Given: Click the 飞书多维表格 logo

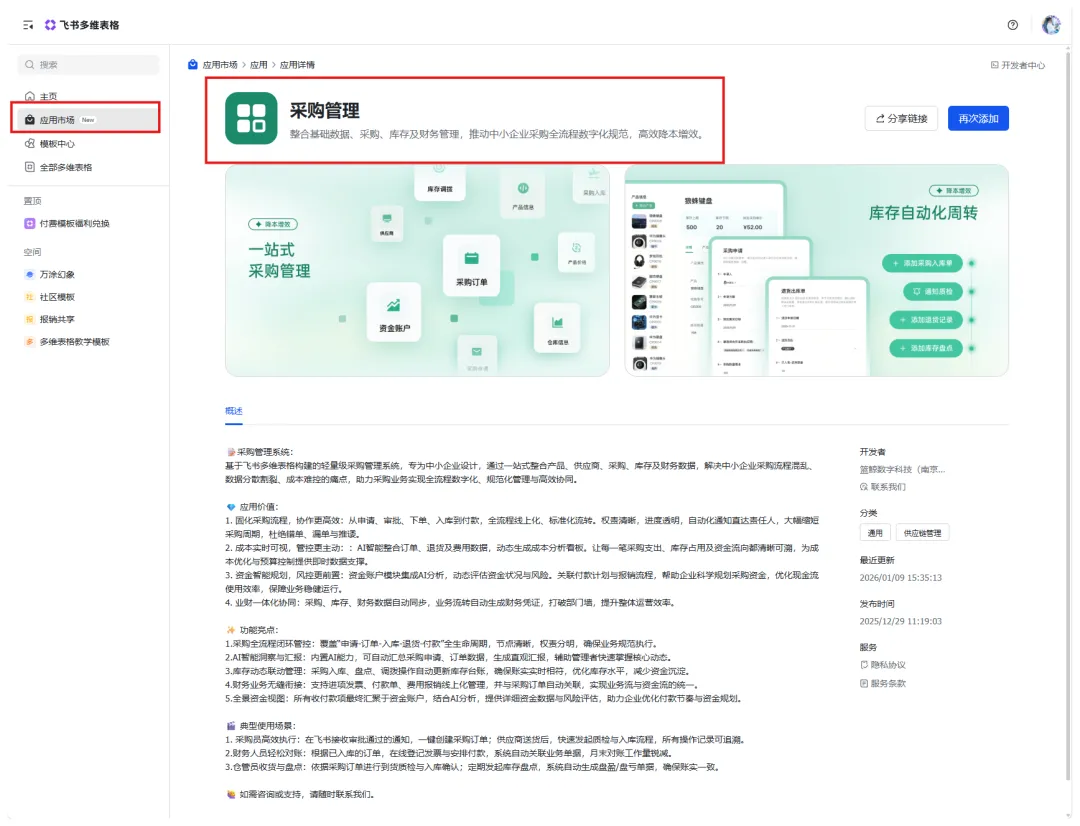Looking at the screenshot, I should pos(82,25).
